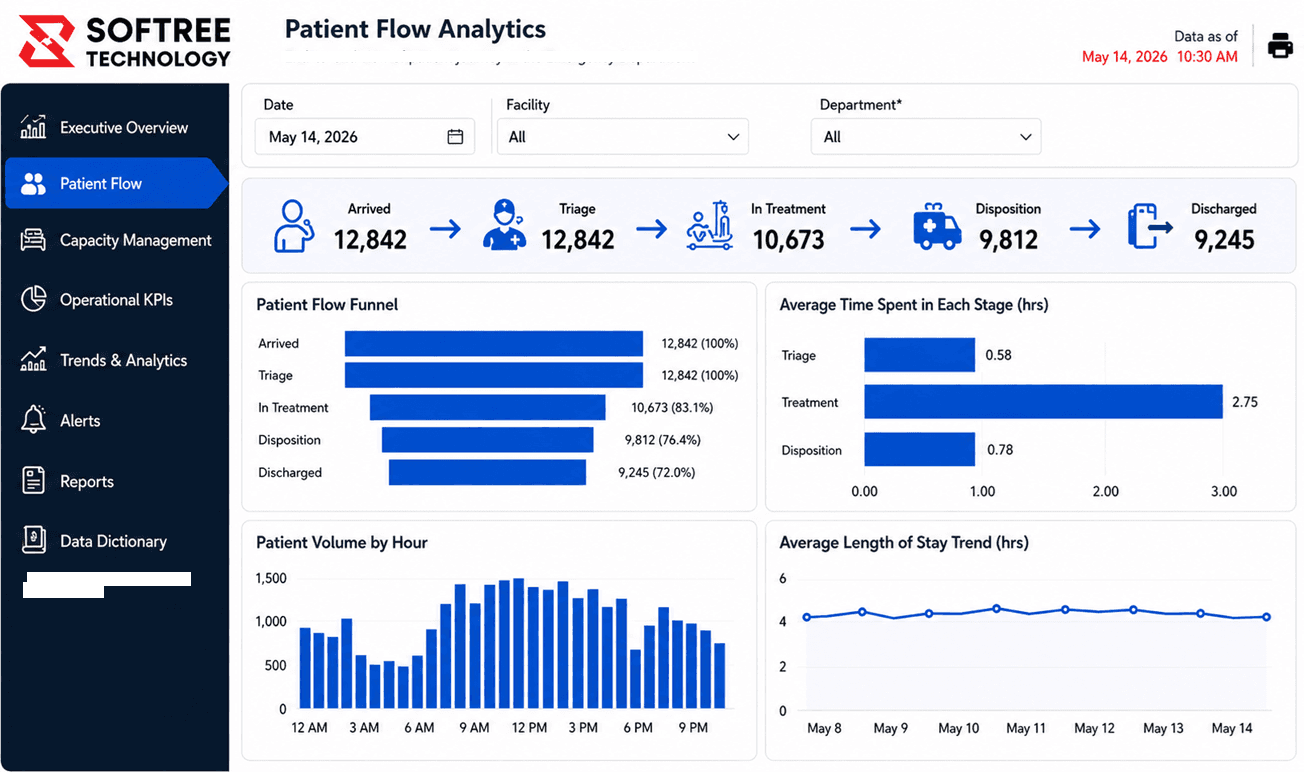Click the Disposition value 9,812
This screenshot has width=1304, height=772.
click(x=1008, y=240)
